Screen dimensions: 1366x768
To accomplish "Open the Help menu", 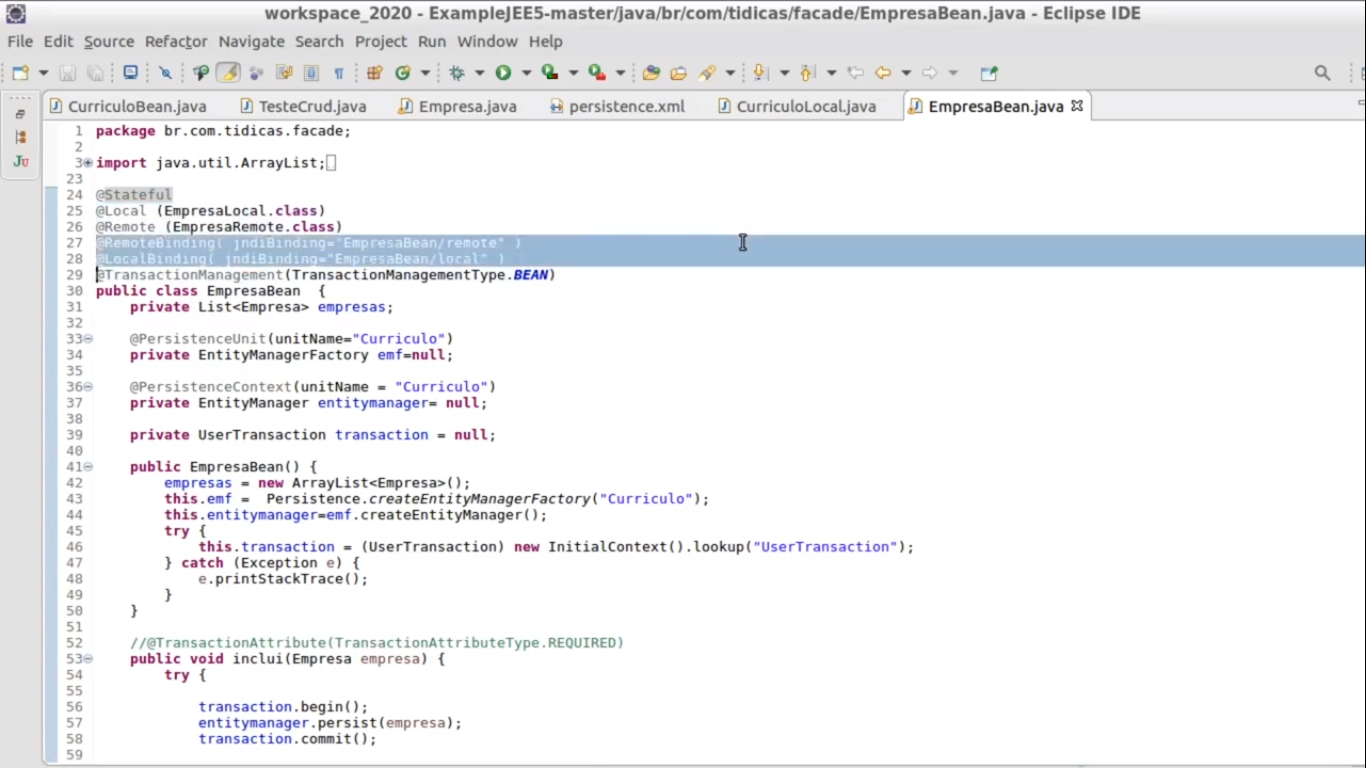I will pos(545,41).
